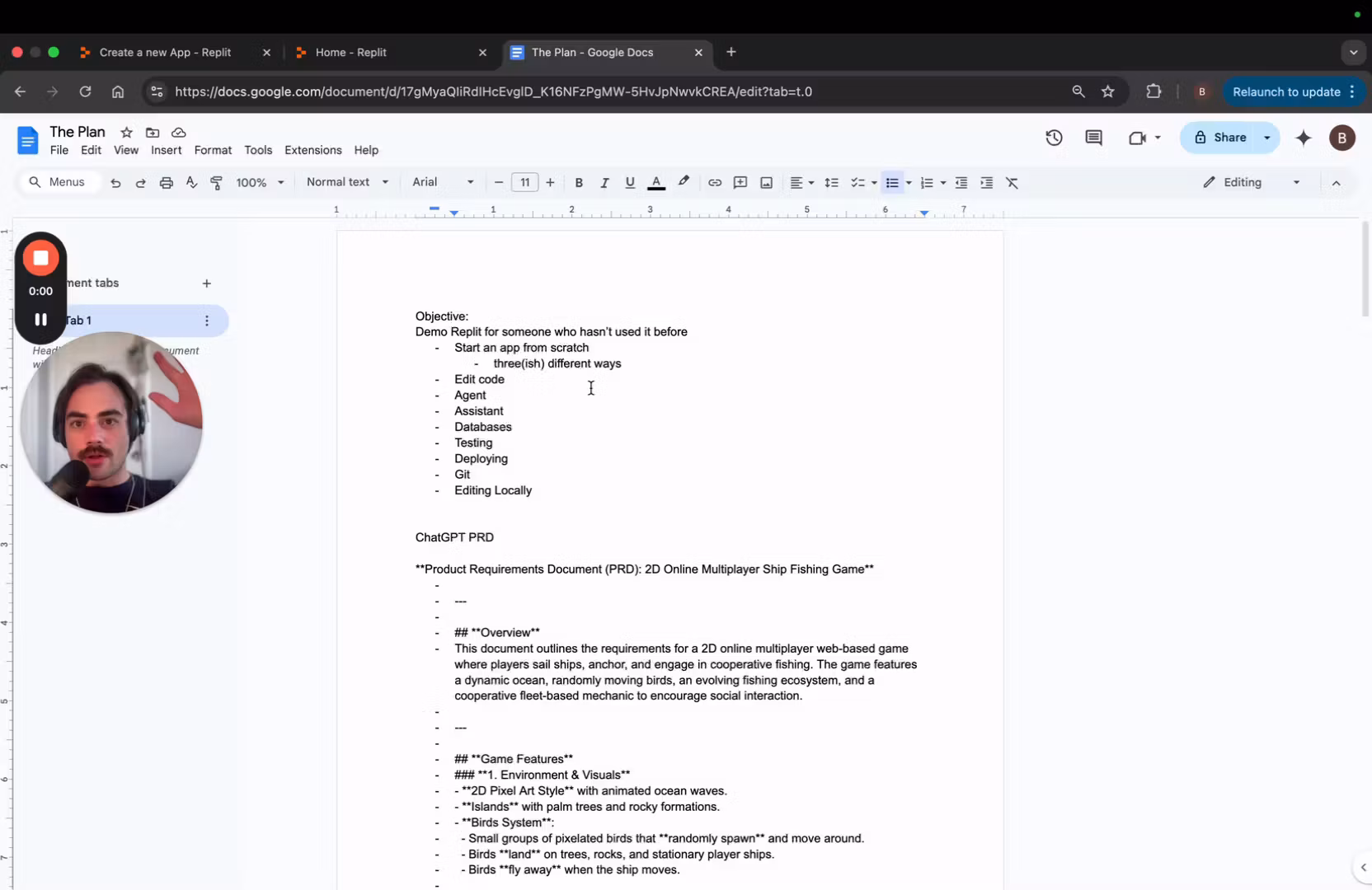Click the font size input field
1372x890 pixels.
[x=524, y=183]
